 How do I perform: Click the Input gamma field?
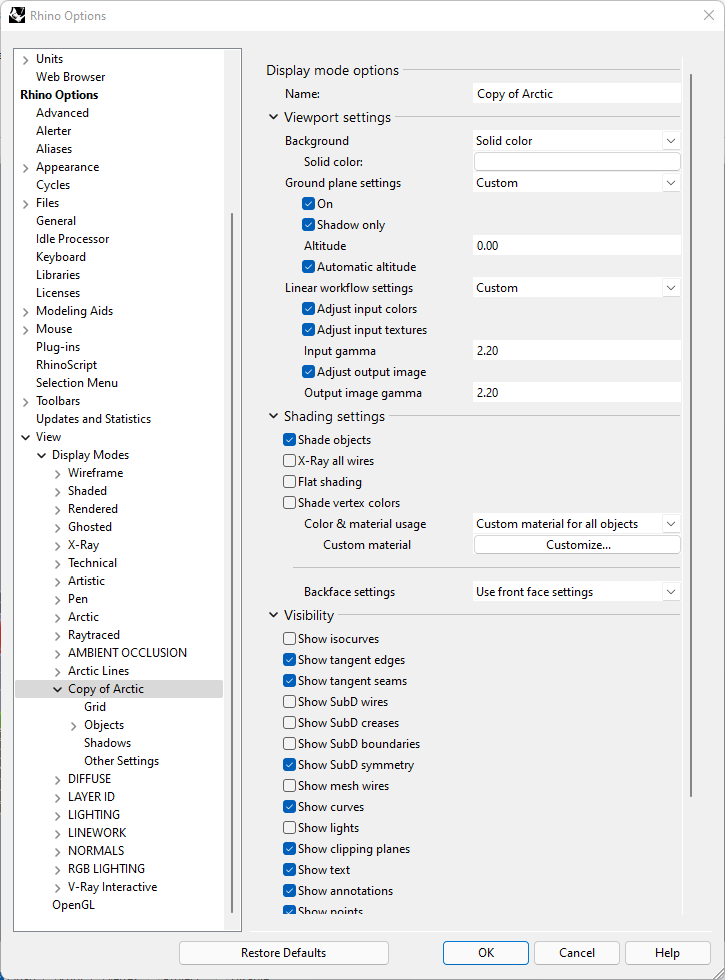(x=576, y=351)
